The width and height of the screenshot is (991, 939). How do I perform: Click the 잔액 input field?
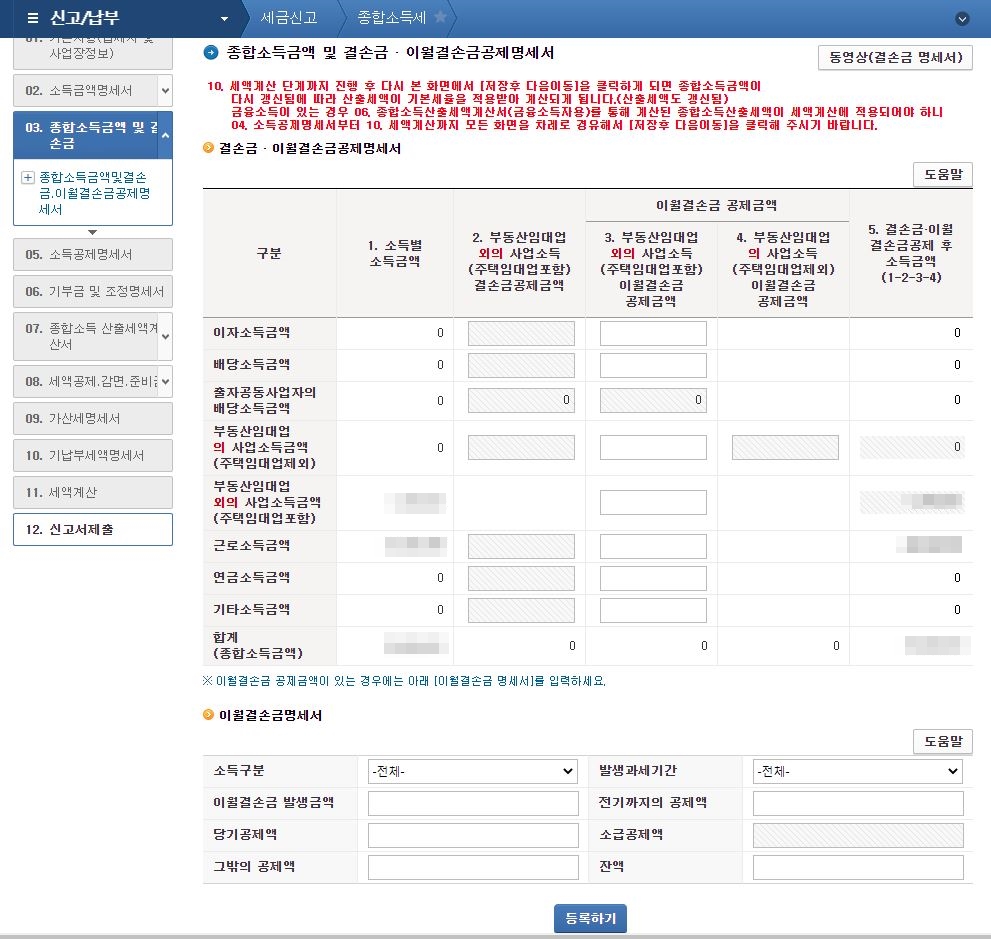click(x=858, y=868)
